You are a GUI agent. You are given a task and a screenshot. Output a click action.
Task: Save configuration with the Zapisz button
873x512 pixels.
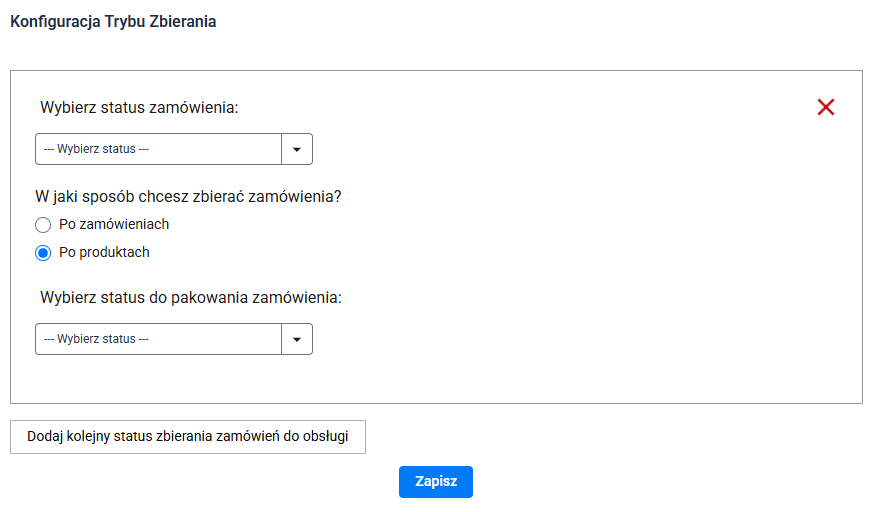[x=436, y=482]
